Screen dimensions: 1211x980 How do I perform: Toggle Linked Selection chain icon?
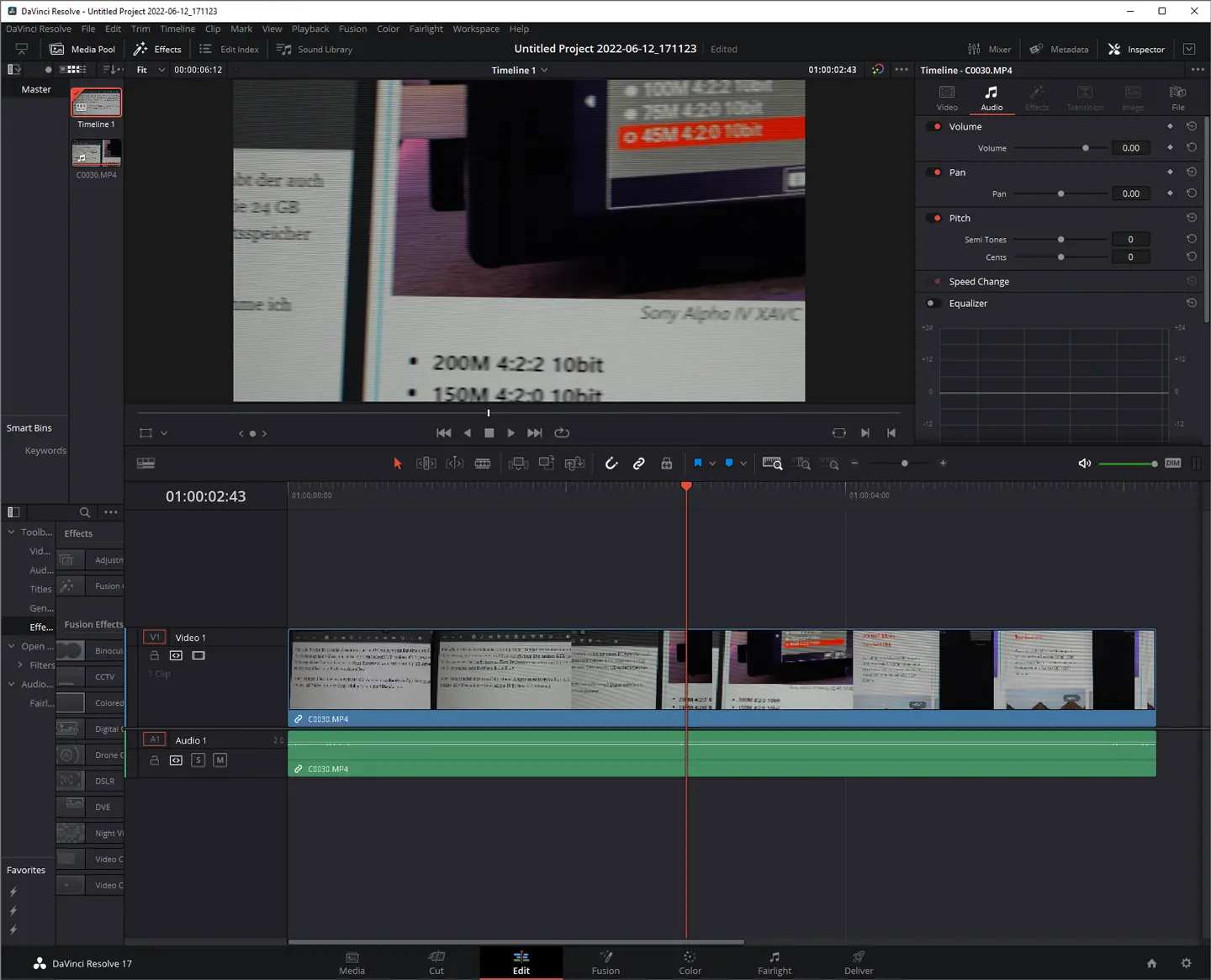click(639, 464)
